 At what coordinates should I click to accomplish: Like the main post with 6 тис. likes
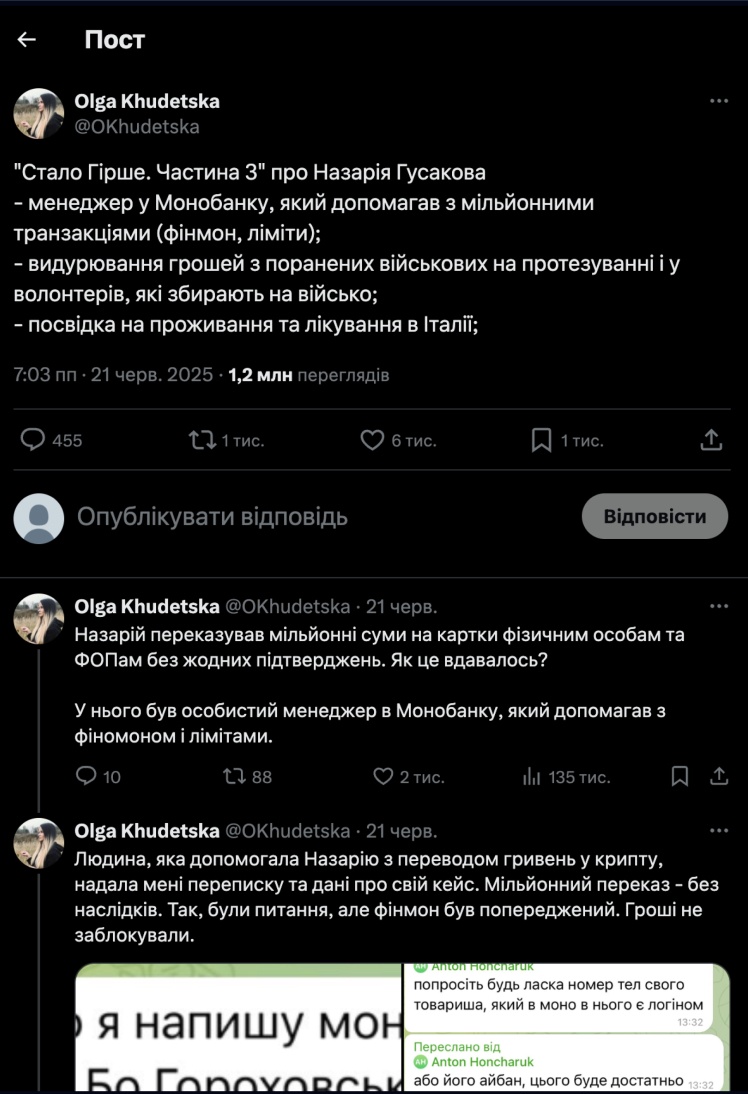click(x=372, y=440)
